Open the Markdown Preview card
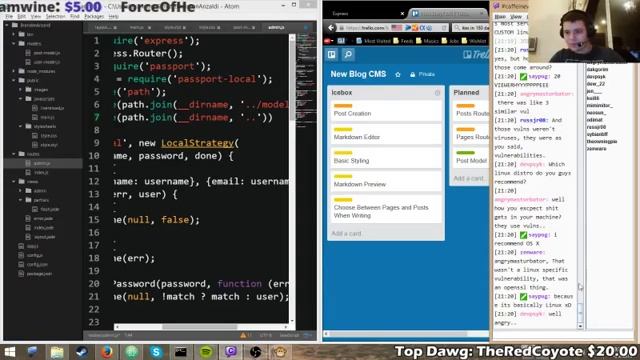 click(x=386, y=181)
